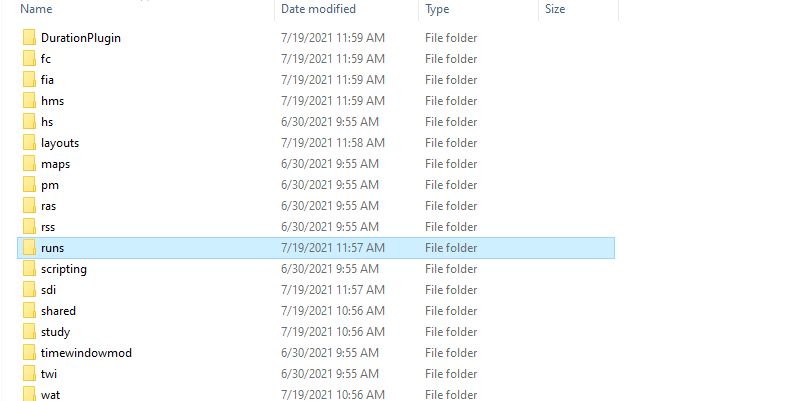This screenshot has height=401, width=786.
Task: Select the study folder name
Action: pos(56,332)
